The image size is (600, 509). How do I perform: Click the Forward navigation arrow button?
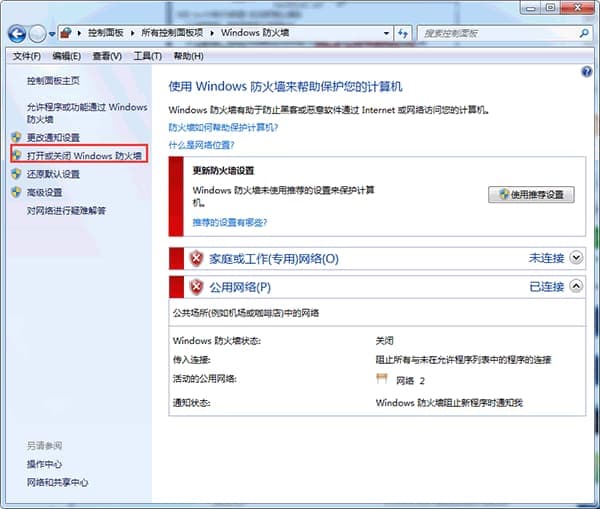point(38,34)
